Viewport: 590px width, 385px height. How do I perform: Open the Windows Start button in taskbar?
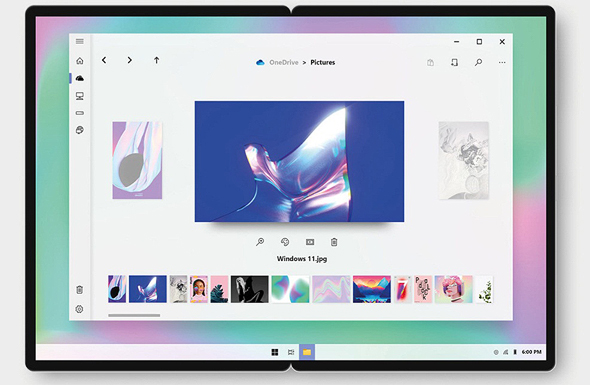pyautogui.click(x=275, y=352)
